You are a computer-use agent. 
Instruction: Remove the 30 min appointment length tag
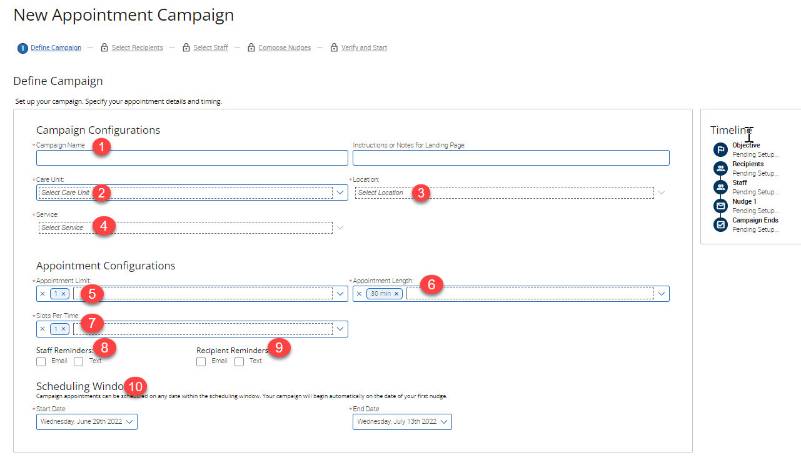click(x=396, y=294)
